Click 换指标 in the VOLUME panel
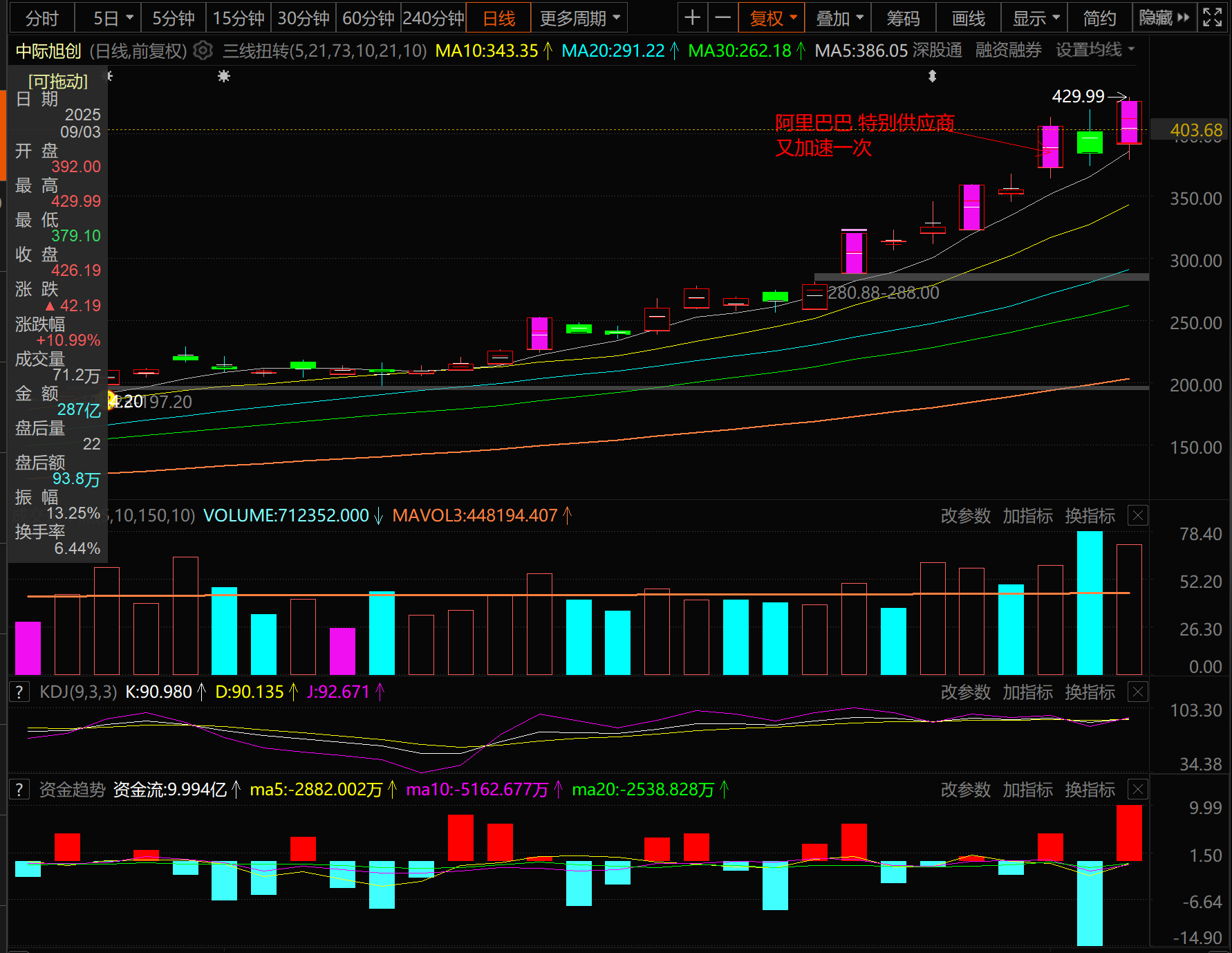The image size is (1232, 953). [x=1090, y=516]
